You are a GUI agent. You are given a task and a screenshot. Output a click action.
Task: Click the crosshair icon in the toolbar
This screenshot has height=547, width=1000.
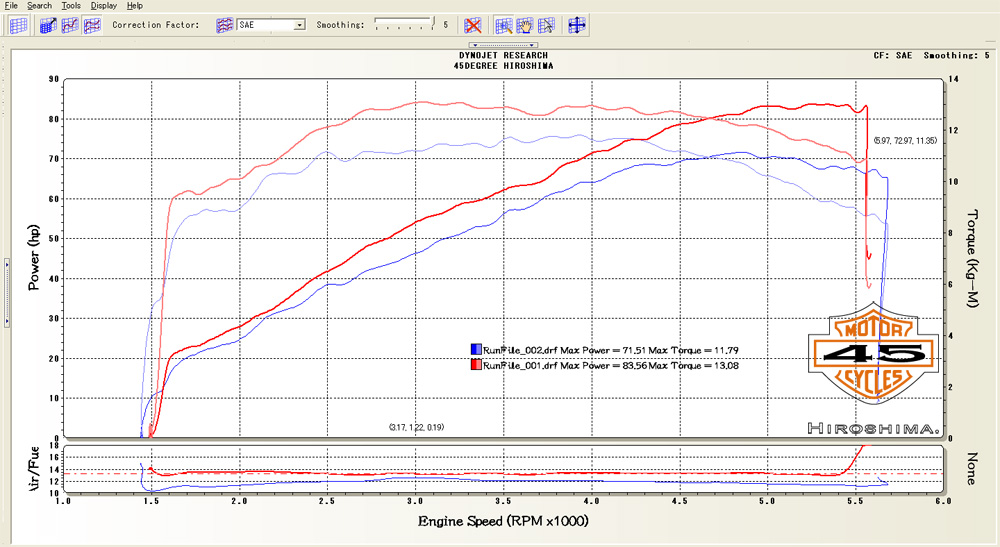click(x=577, y=25)
